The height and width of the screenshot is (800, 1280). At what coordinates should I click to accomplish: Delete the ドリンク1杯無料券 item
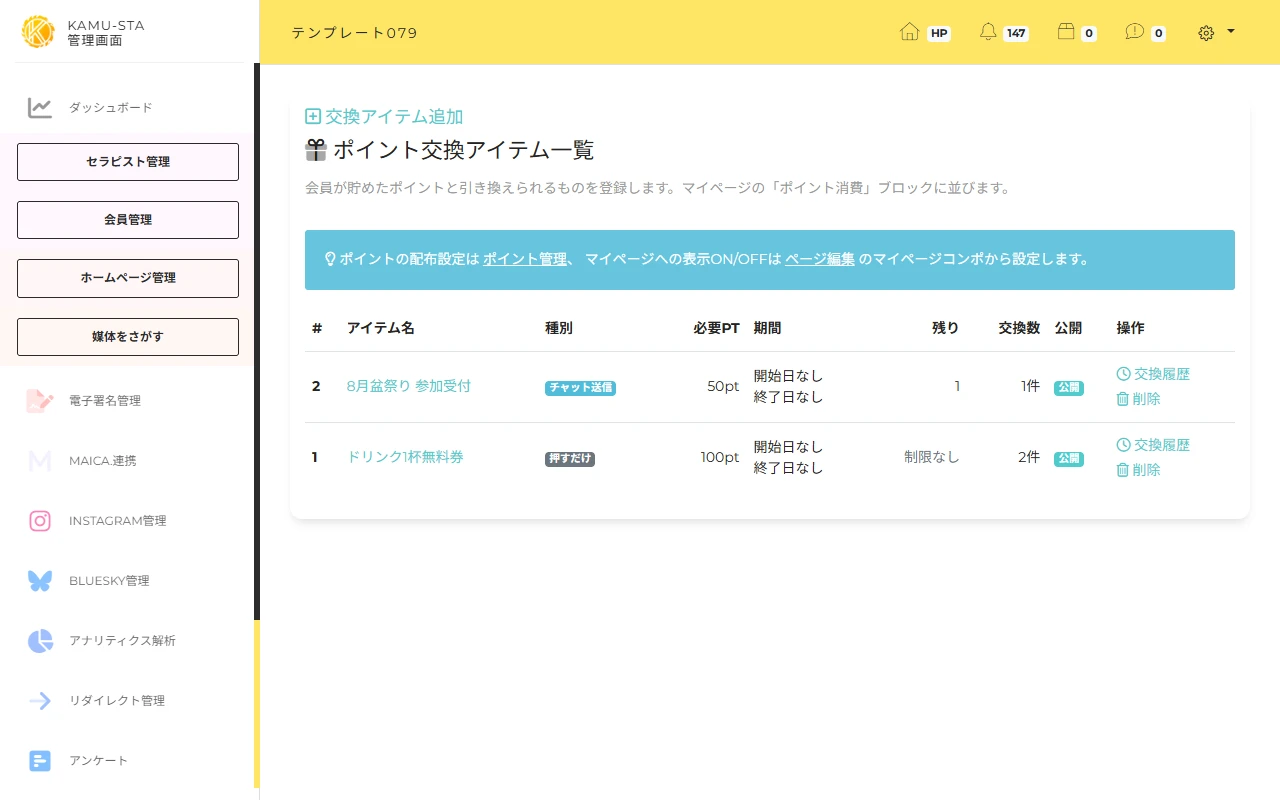(1138, 470)
